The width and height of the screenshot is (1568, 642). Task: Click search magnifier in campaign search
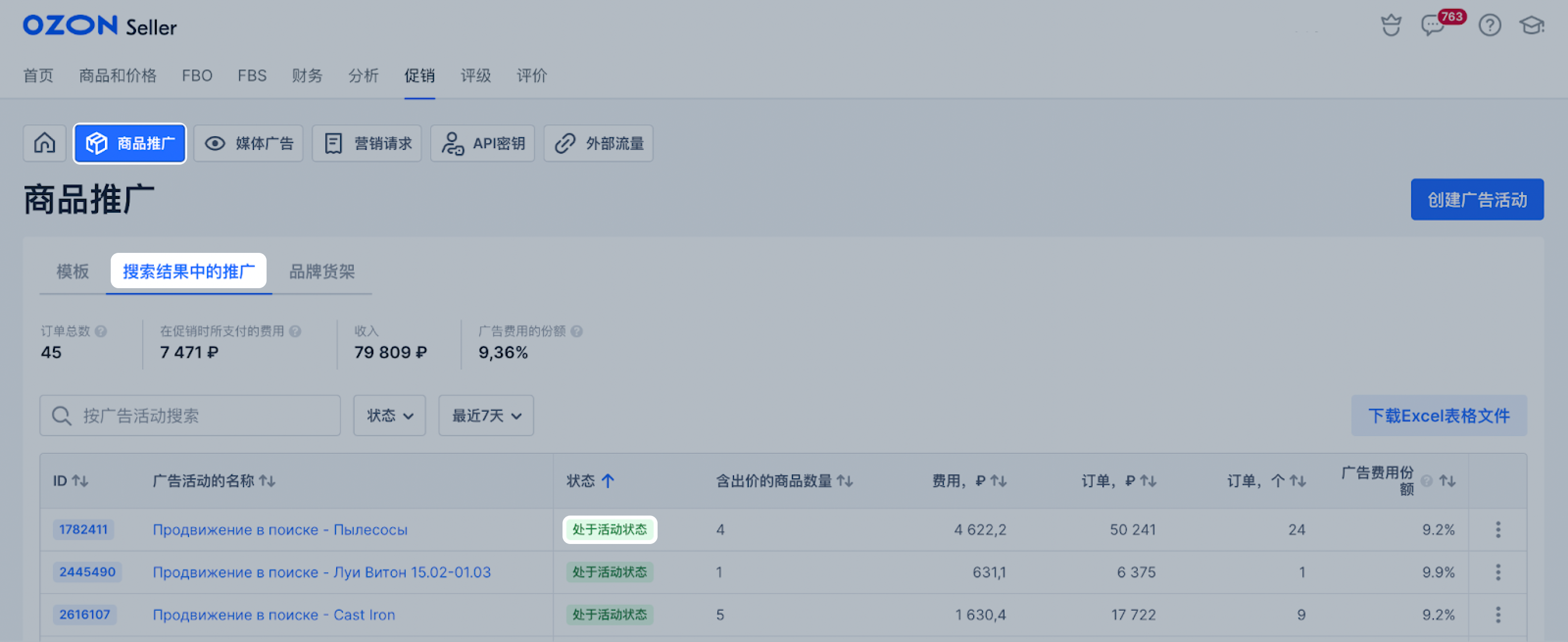(61, 416)
